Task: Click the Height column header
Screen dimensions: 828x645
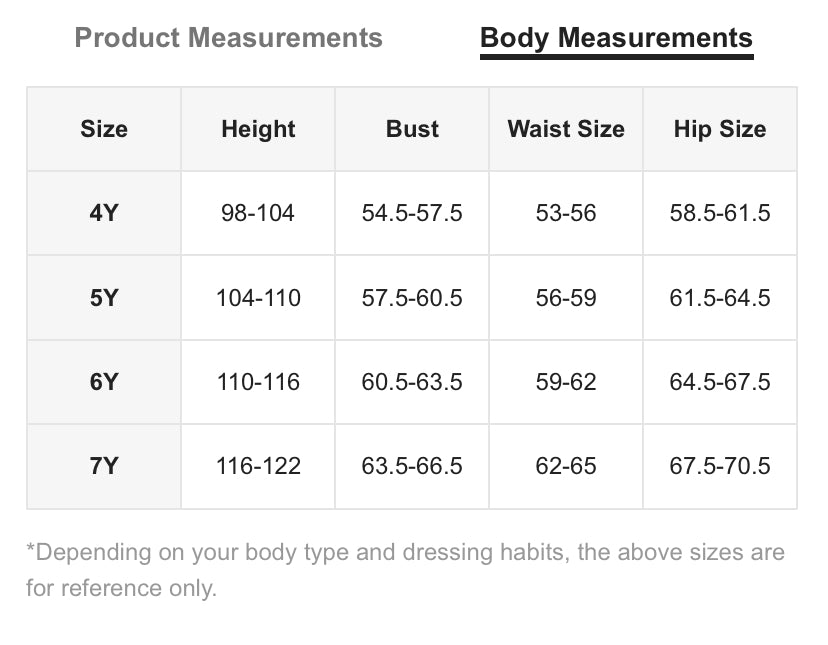Action: [258, 129]
